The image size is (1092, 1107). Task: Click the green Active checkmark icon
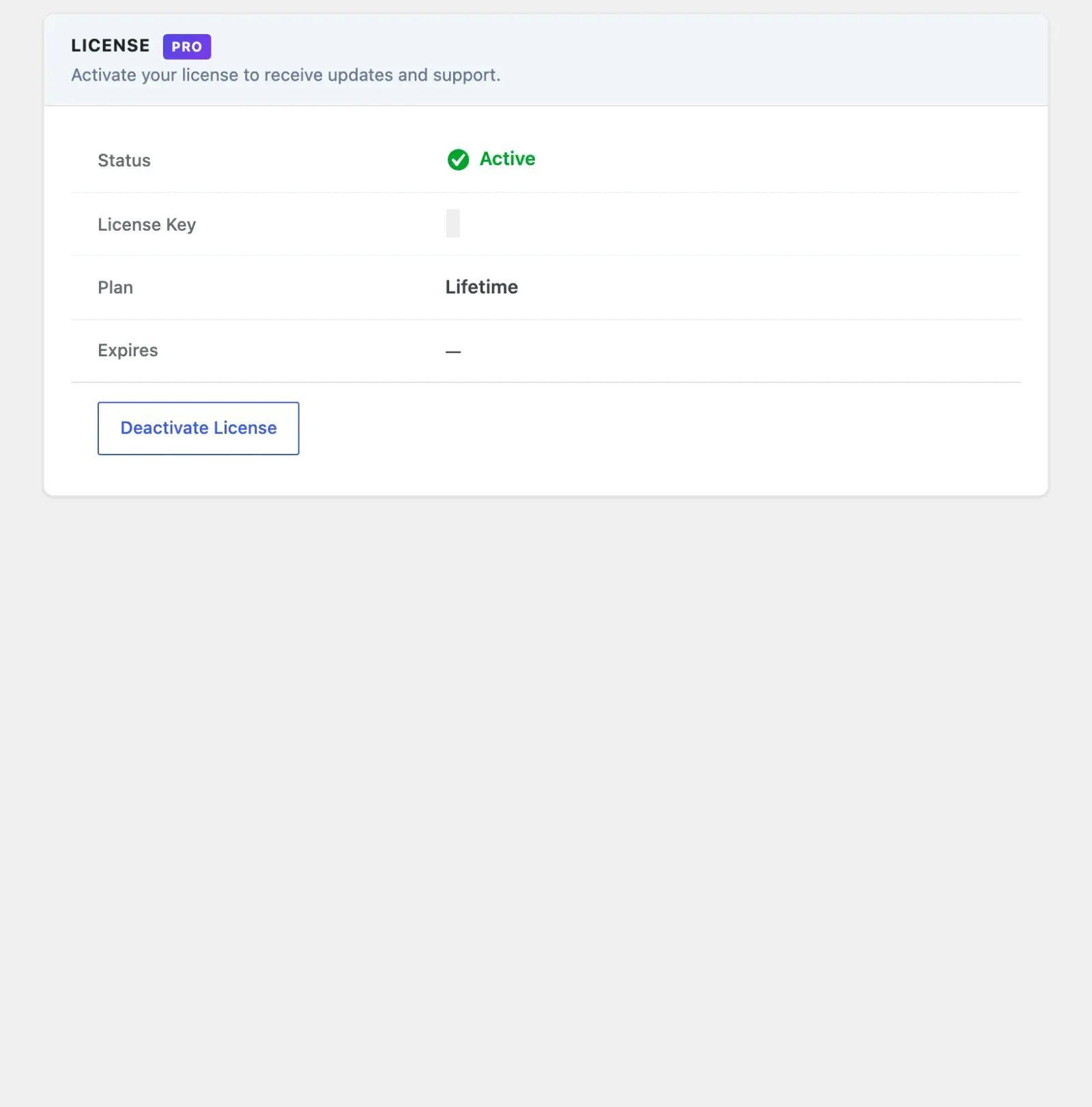[x=458, y=160]
